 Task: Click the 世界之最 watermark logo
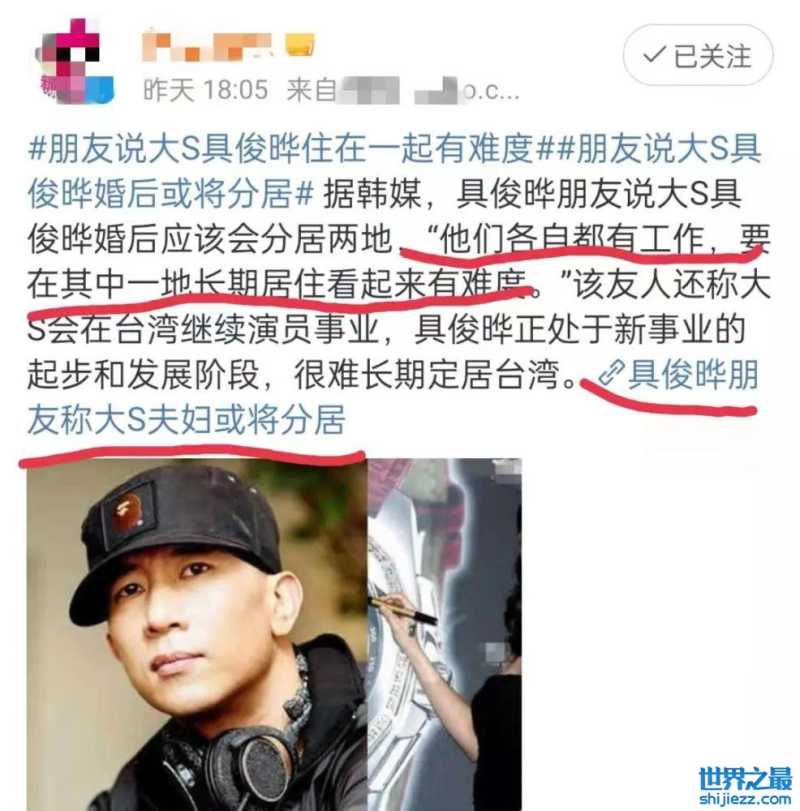[x=745, y=779]
